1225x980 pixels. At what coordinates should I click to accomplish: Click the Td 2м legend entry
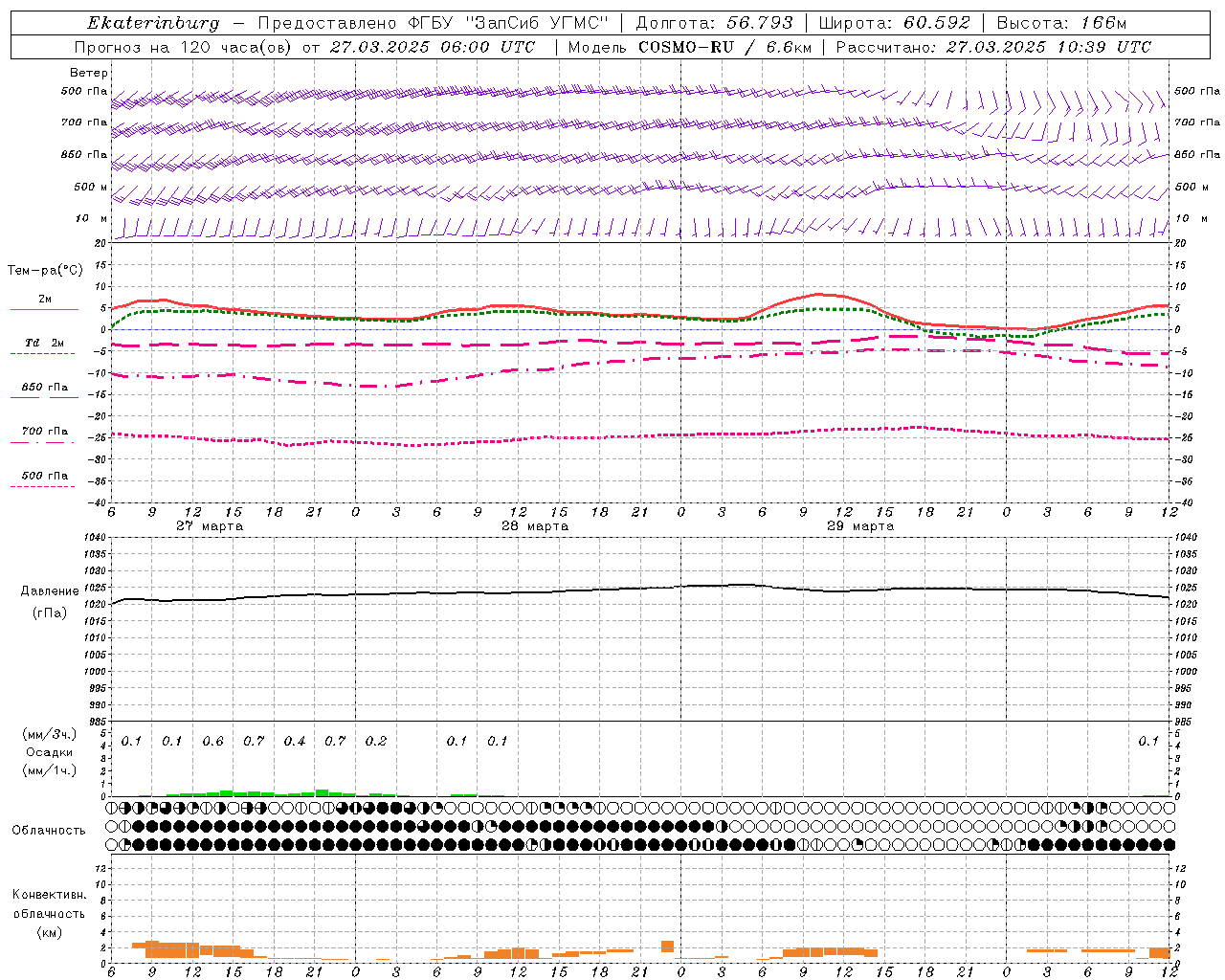tap(45, 343)
